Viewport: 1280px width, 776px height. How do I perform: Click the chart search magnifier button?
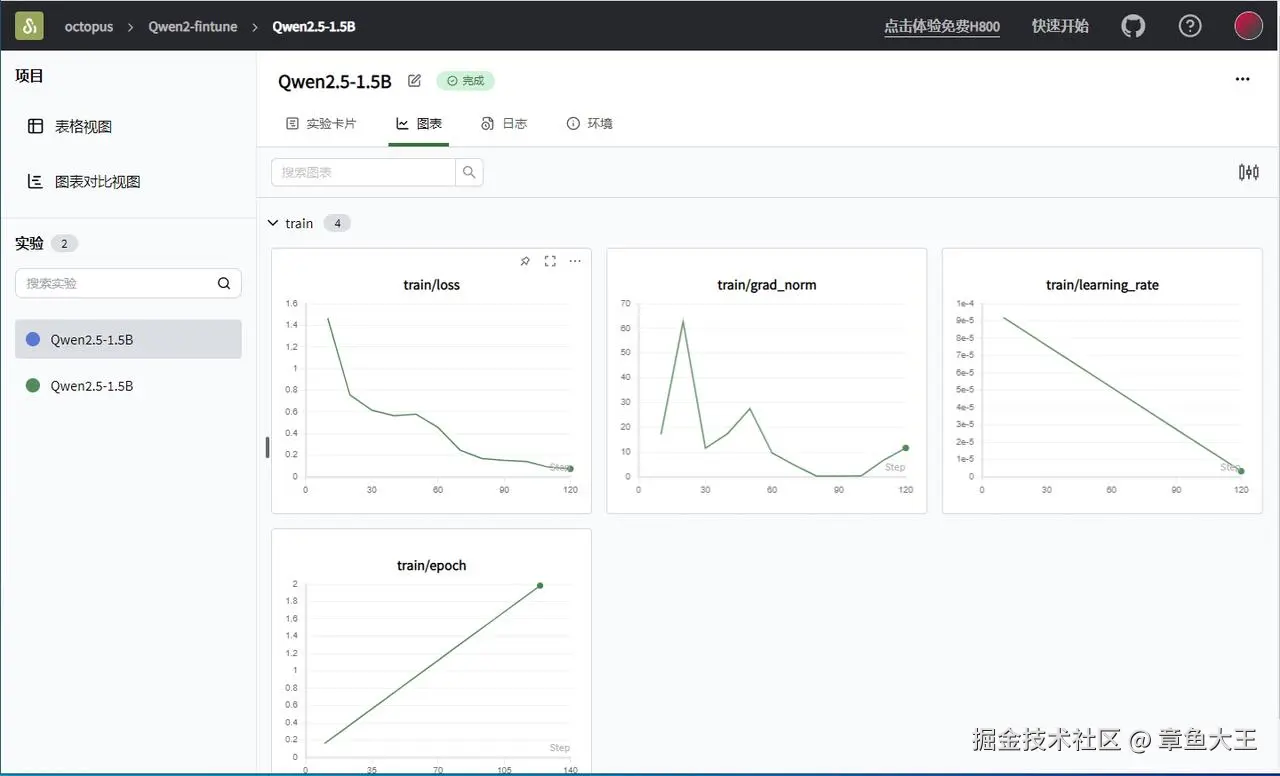(469, 172)
